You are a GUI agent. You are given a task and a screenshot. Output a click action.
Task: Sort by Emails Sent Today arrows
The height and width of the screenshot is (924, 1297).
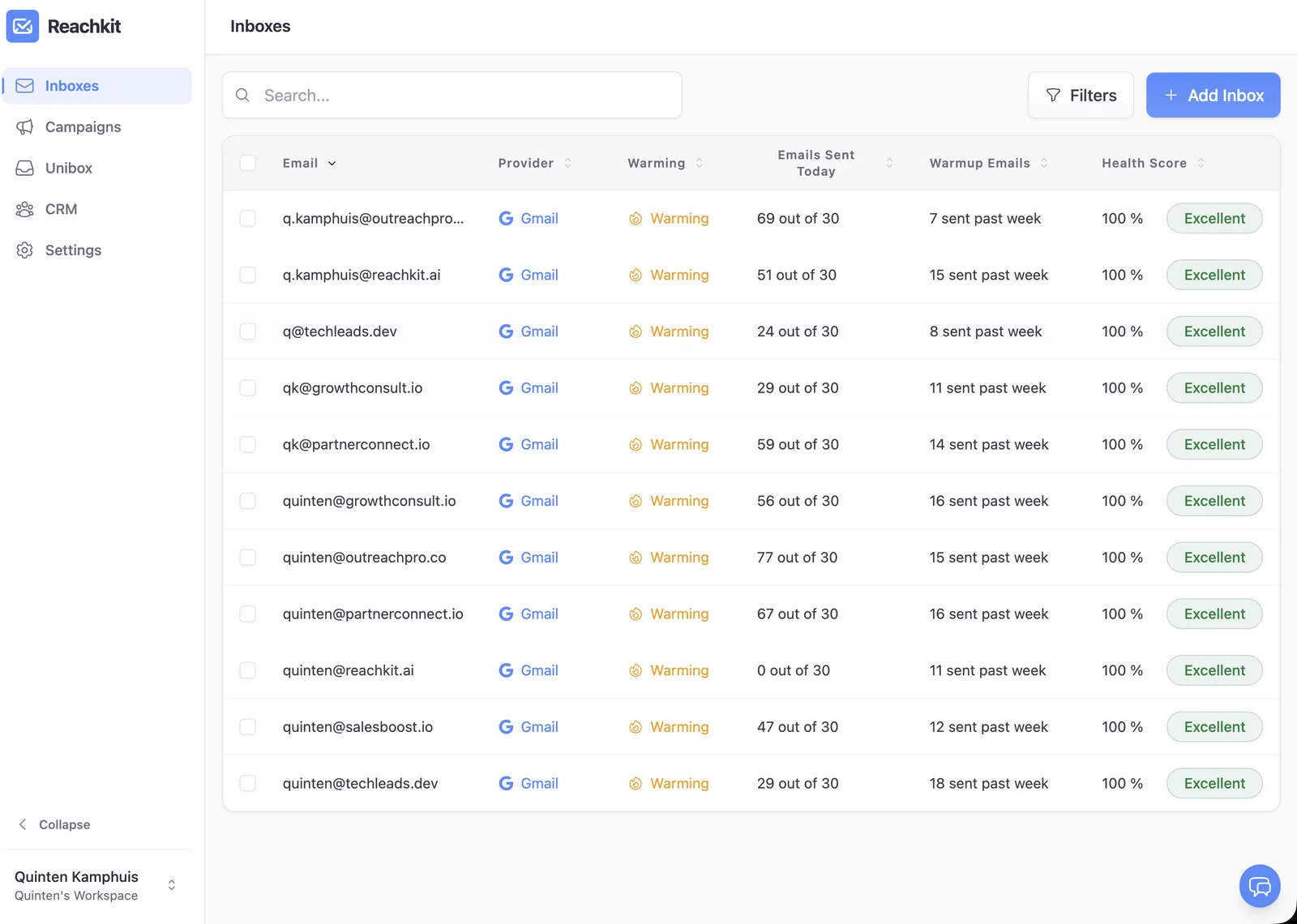tap(889, 163)
